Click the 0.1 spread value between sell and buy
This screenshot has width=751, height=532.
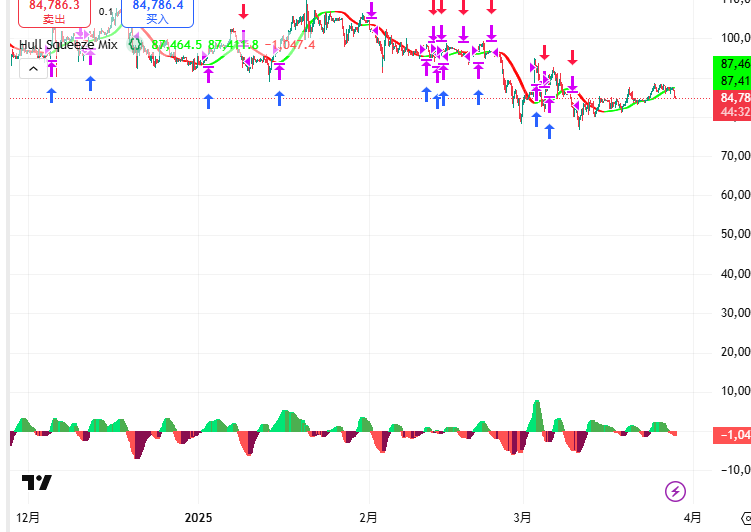tap(105, 12)
